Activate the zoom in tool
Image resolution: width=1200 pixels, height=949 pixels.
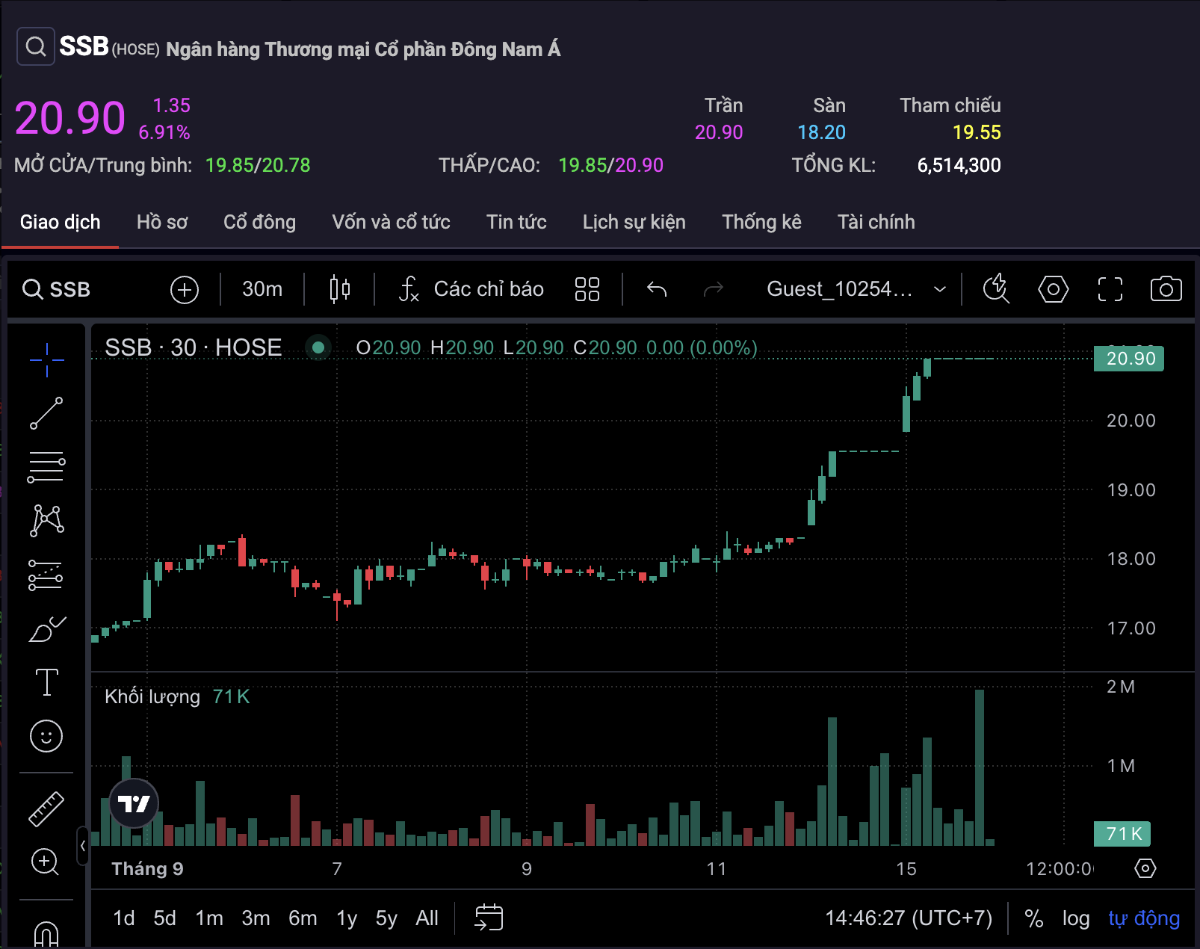(x=46, y=862)
